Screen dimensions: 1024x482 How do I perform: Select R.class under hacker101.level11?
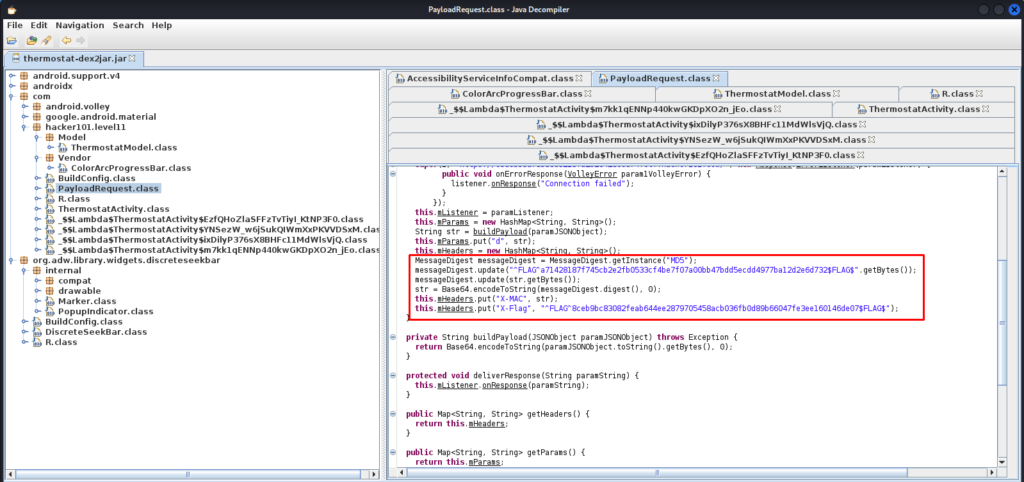click(x=74, y=199)
